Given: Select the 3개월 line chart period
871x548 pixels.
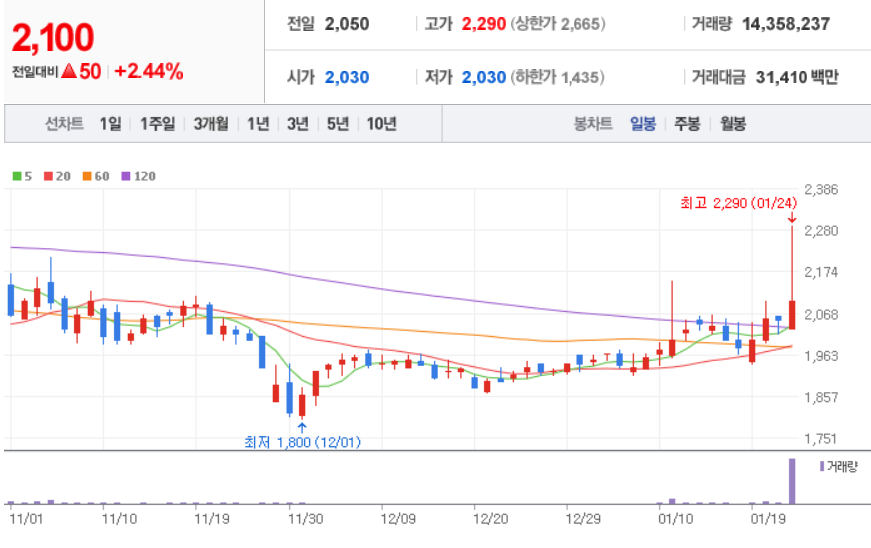Looking at the screenshot, I should (211, 123).
